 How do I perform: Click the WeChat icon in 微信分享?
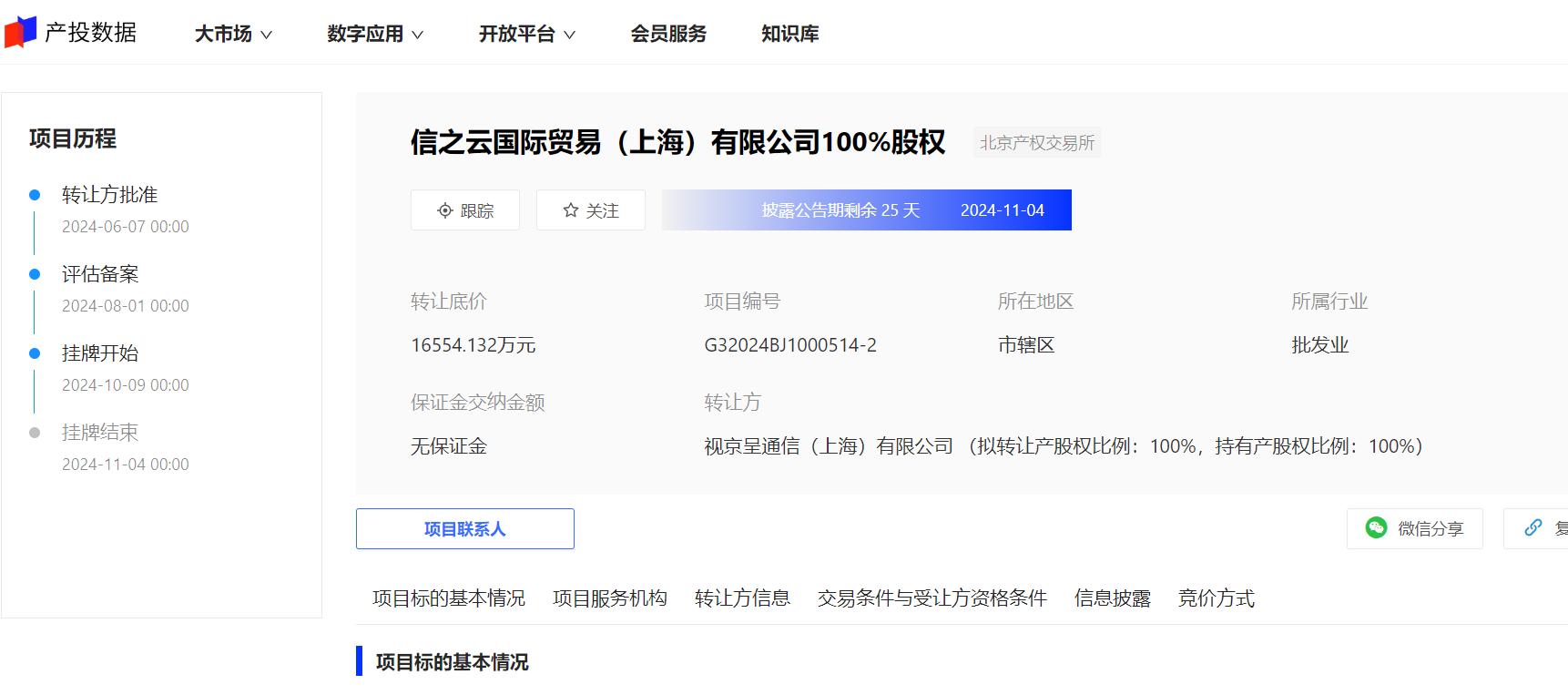click(1376, 528)
